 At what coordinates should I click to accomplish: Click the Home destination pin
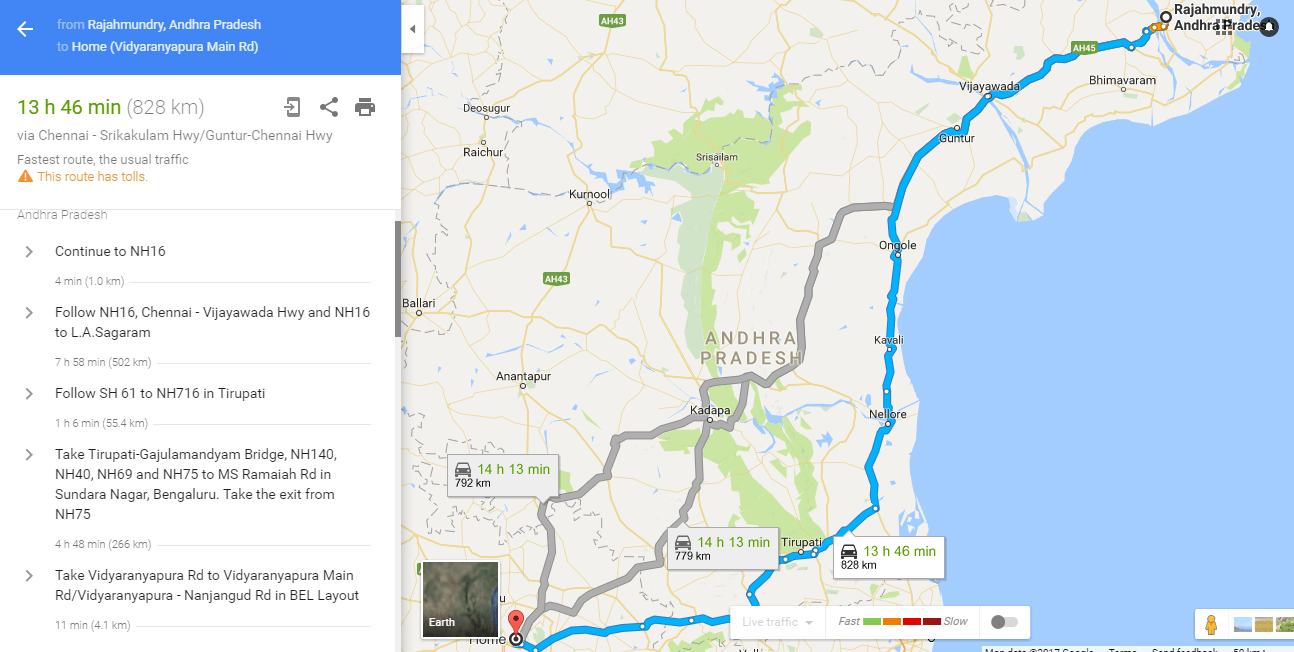[516, 627]
